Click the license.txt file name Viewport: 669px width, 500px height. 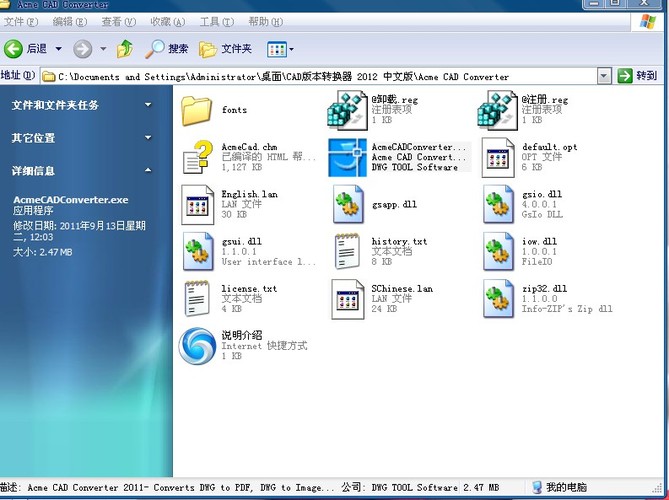point(249,289)
